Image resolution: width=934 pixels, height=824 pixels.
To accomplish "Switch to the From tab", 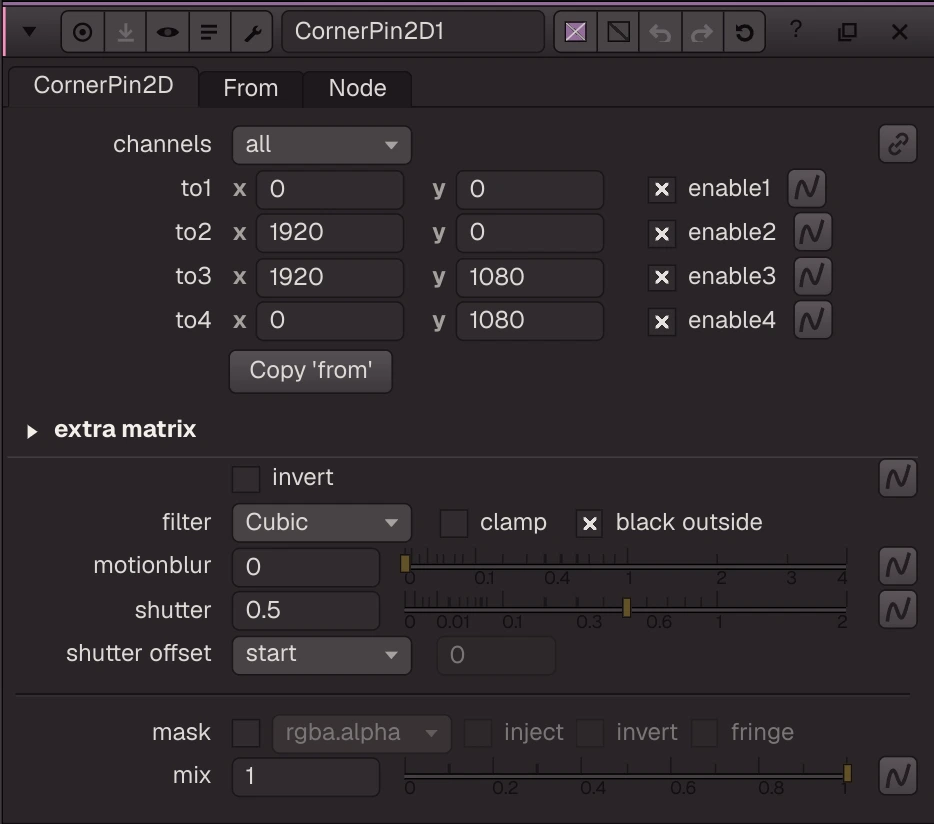I will tap(251, 88).
